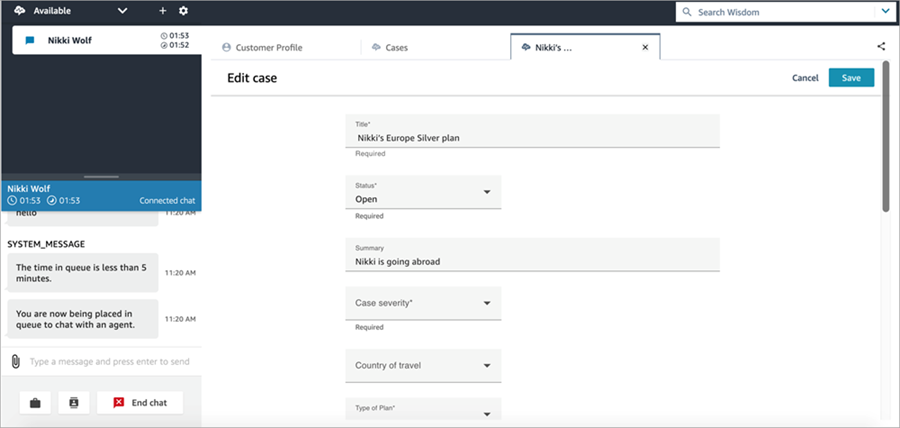The height and width of the screenshot is (428, 900).
Task: Expand the Available status dropdown
Action: coord(122,11)
